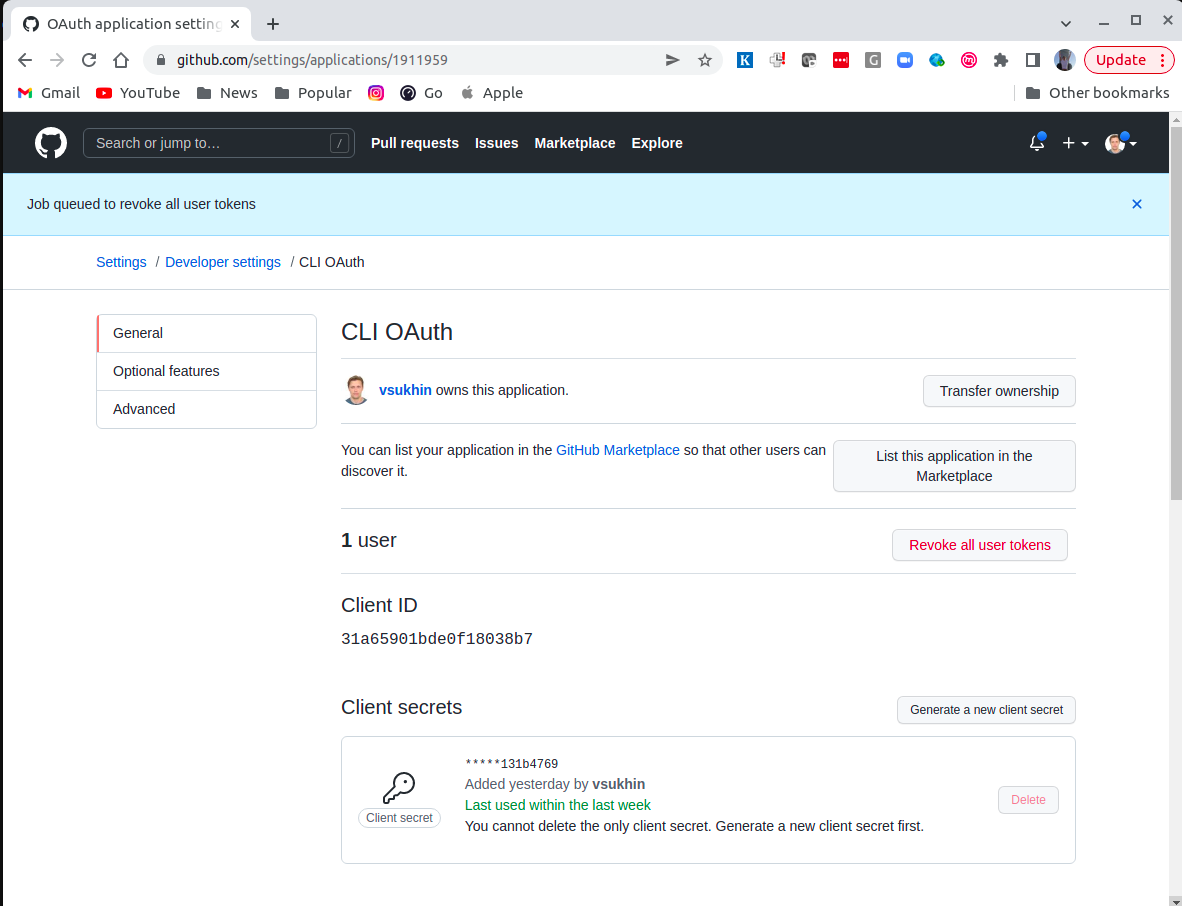1182x906 pixels.
Task: Open the Chrome profile avatar
Action: (1064, 60)
